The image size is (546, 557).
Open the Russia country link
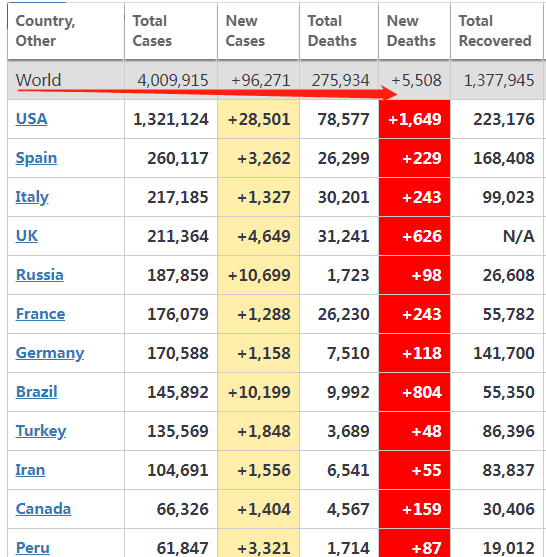[x=39, y=275]
